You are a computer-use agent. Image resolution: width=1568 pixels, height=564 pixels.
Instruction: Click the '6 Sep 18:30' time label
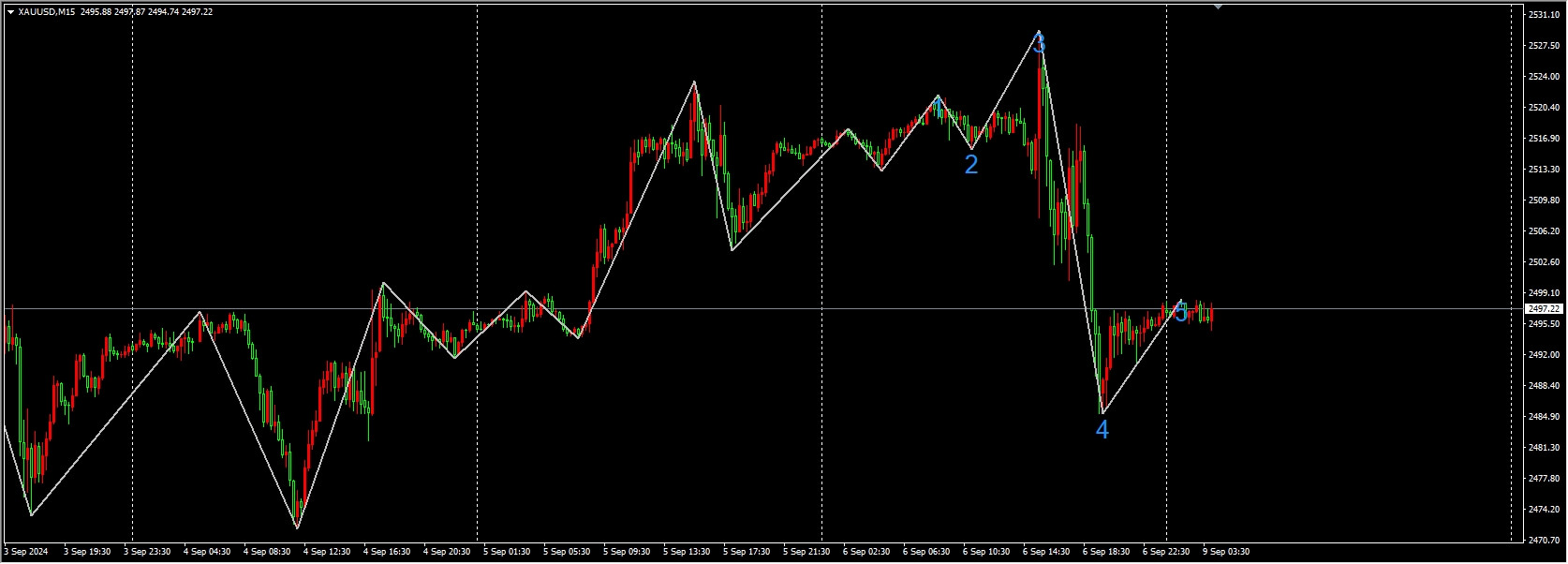point(1106,552)
